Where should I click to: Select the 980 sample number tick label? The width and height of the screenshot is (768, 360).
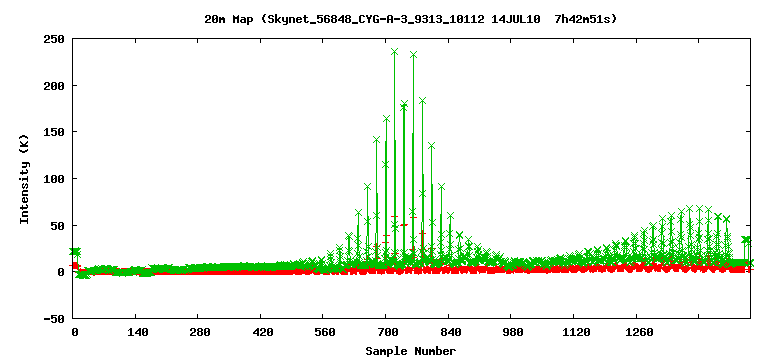[x=513, y=333]
